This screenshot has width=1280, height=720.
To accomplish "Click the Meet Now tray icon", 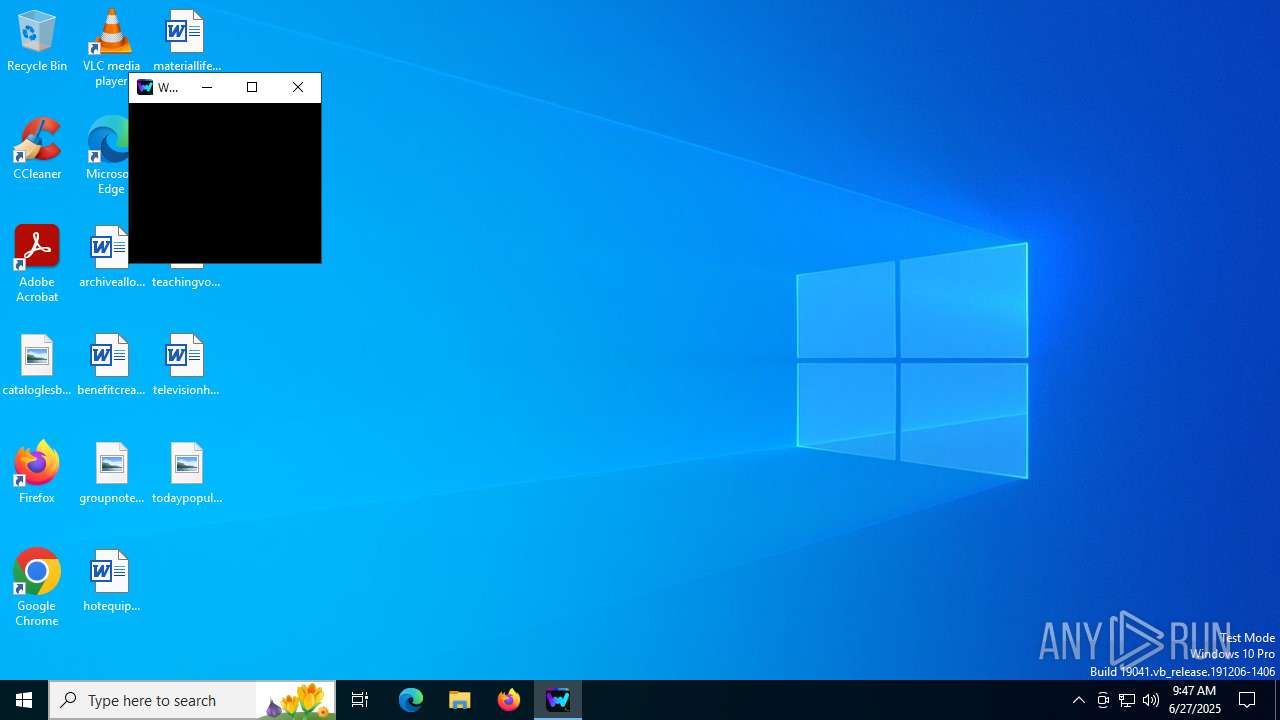I will (1103, 700).
